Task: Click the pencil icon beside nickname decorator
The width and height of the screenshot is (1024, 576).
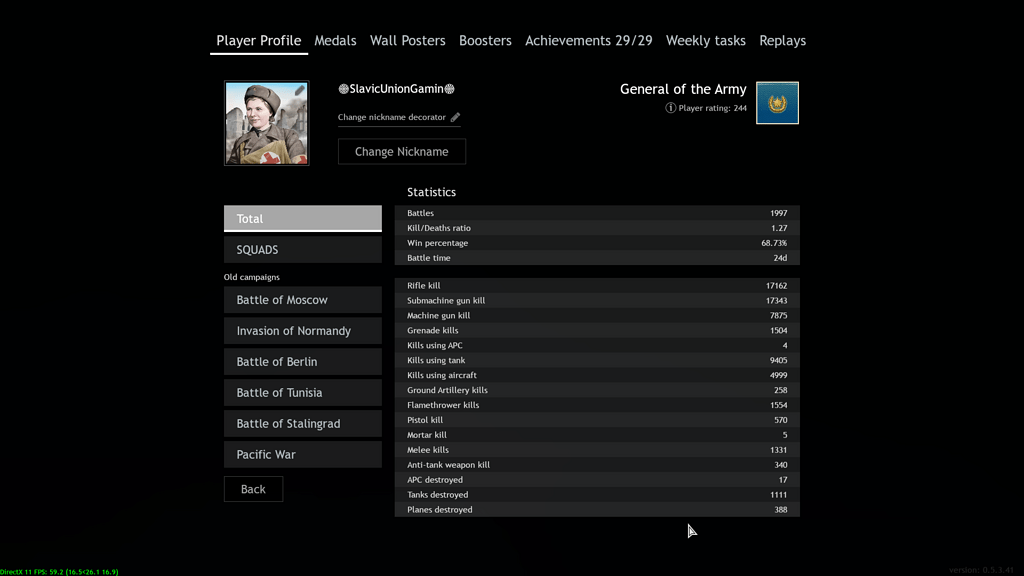Action: 455,118
